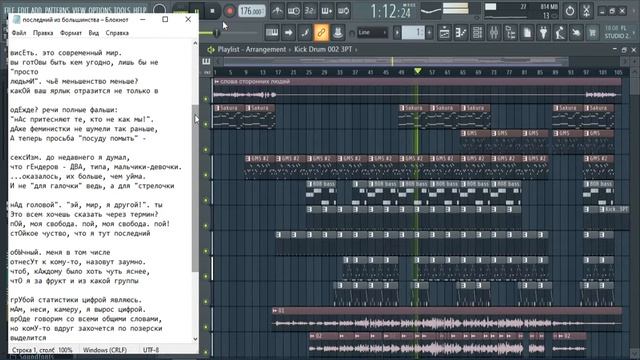The height and width of the screenshot is (360, 640).
Task: Enable wait for input to start playing
Action: pos(294,11)
